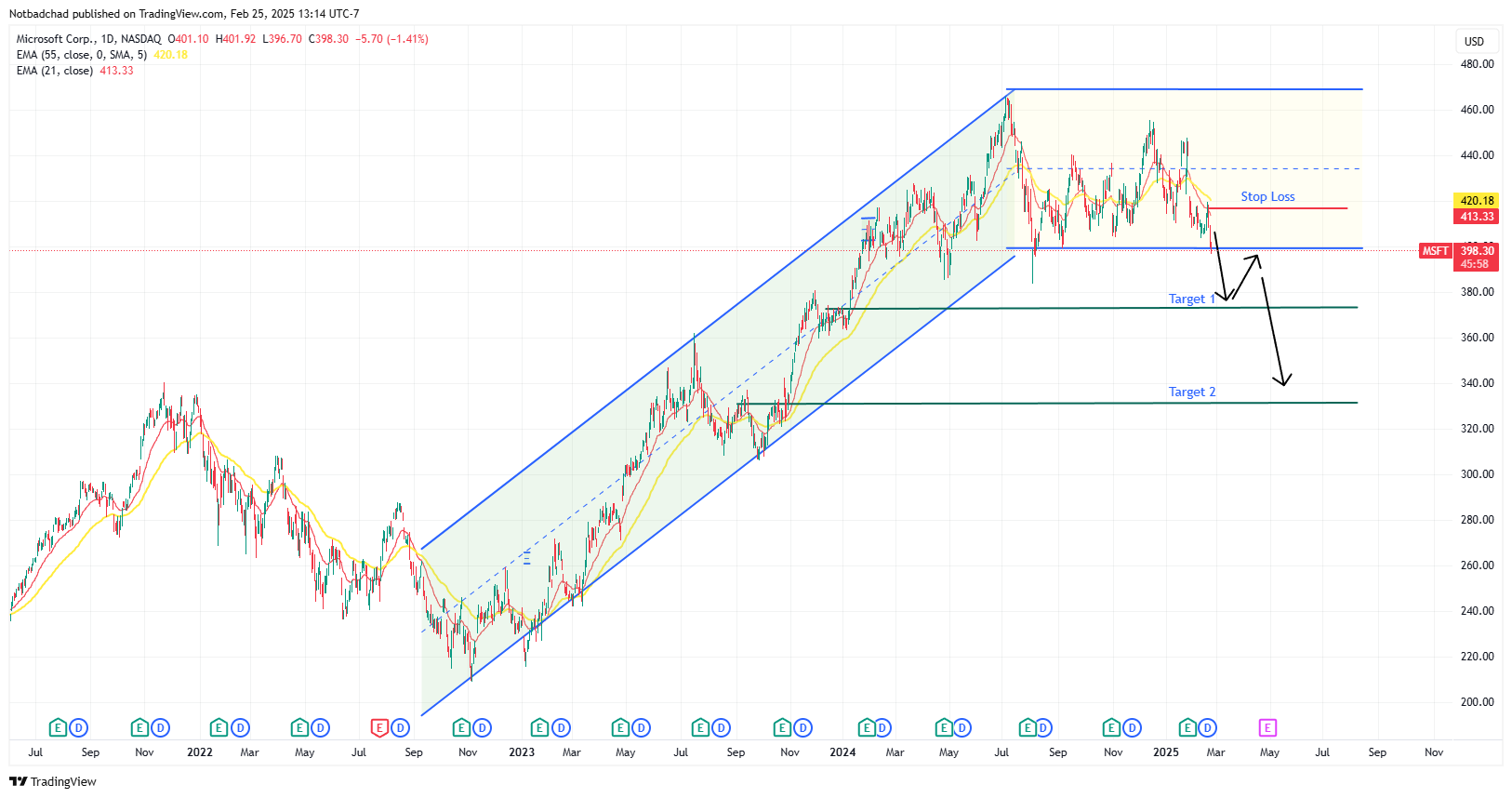The width and height of the screenshot is (1512, 798).
Task: Click the 480.00 price axis label
Action: (x=1478, y=64)
